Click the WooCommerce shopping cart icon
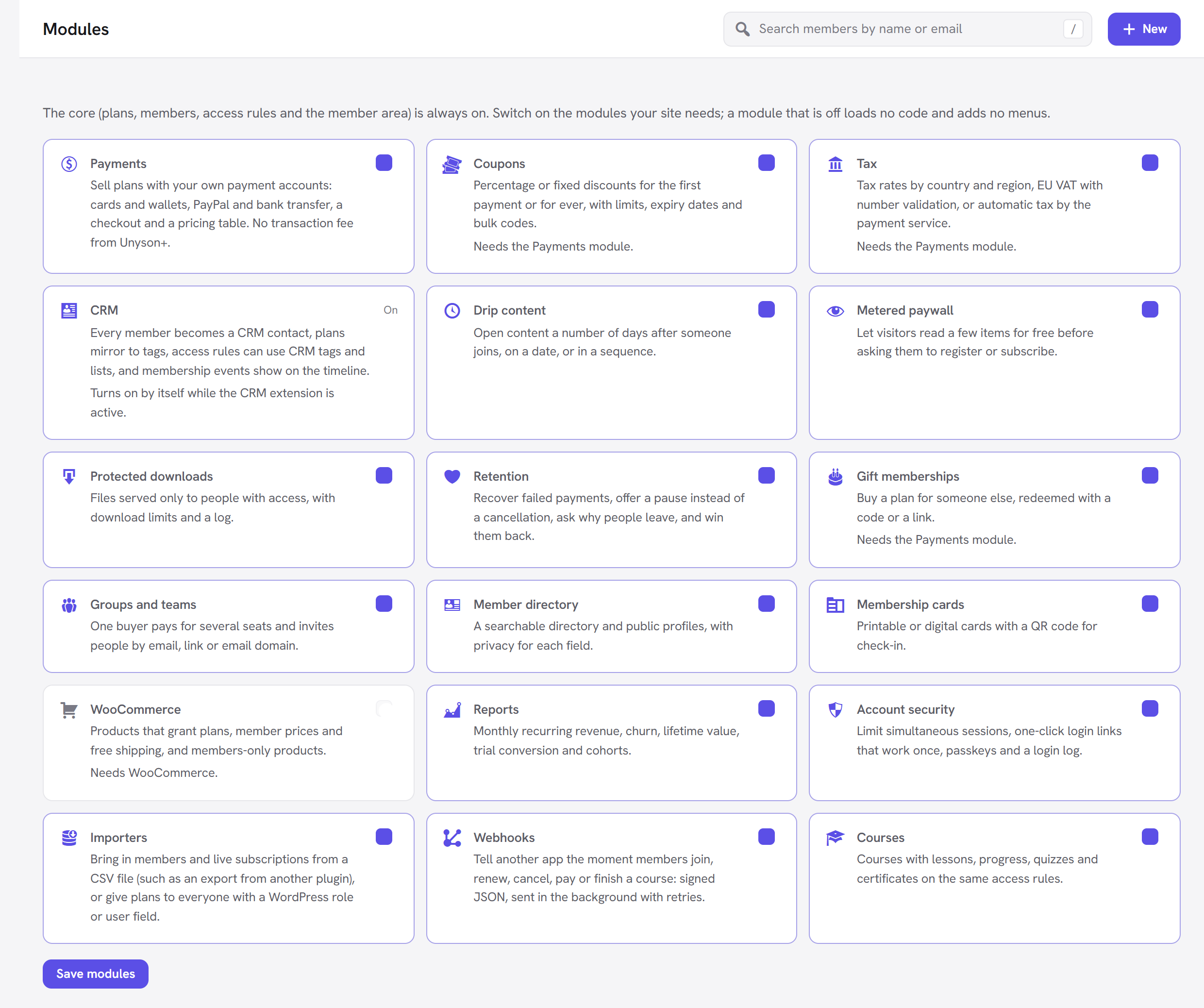Screen dimensions: 1204x1008 click(x=69, y=710)
